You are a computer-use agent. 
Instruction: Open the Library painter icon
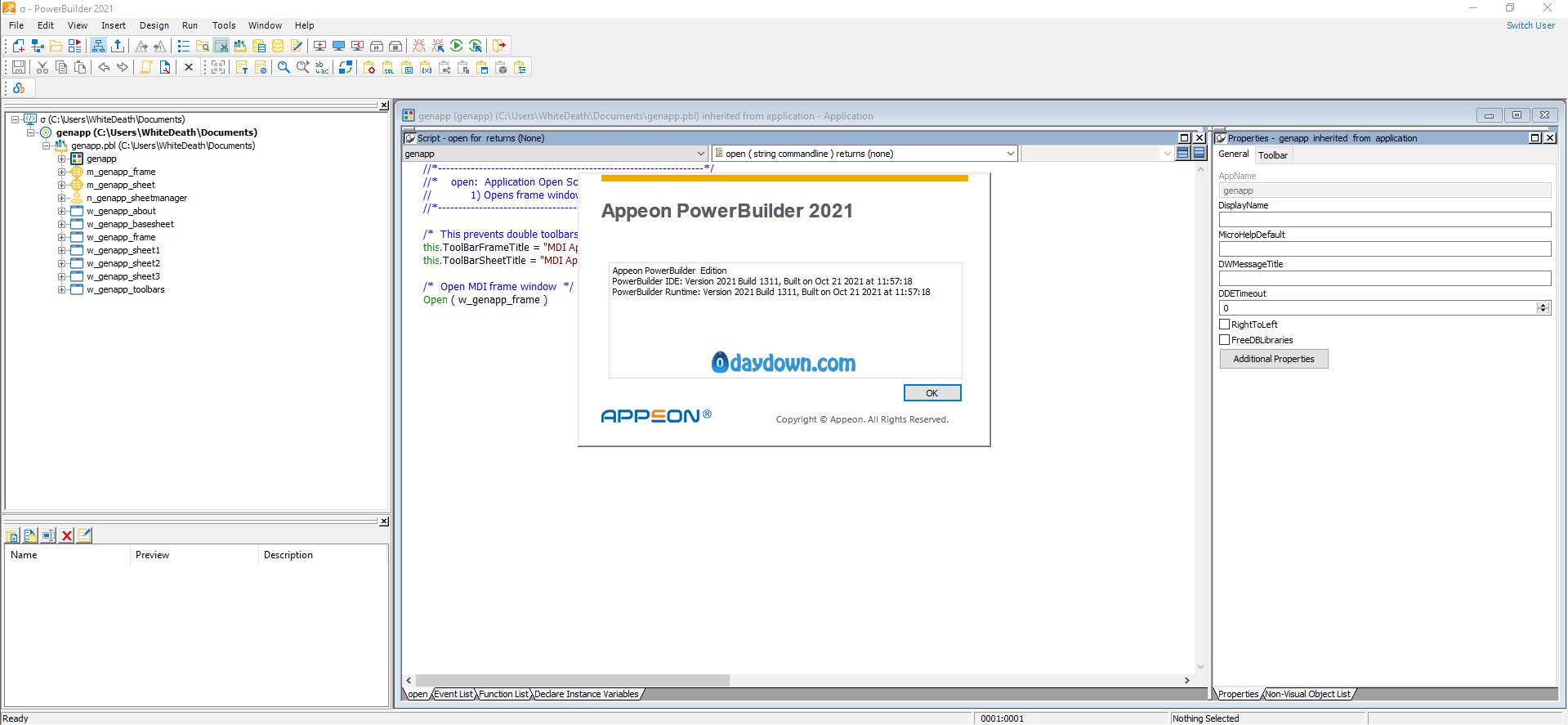tap(240, 46)
